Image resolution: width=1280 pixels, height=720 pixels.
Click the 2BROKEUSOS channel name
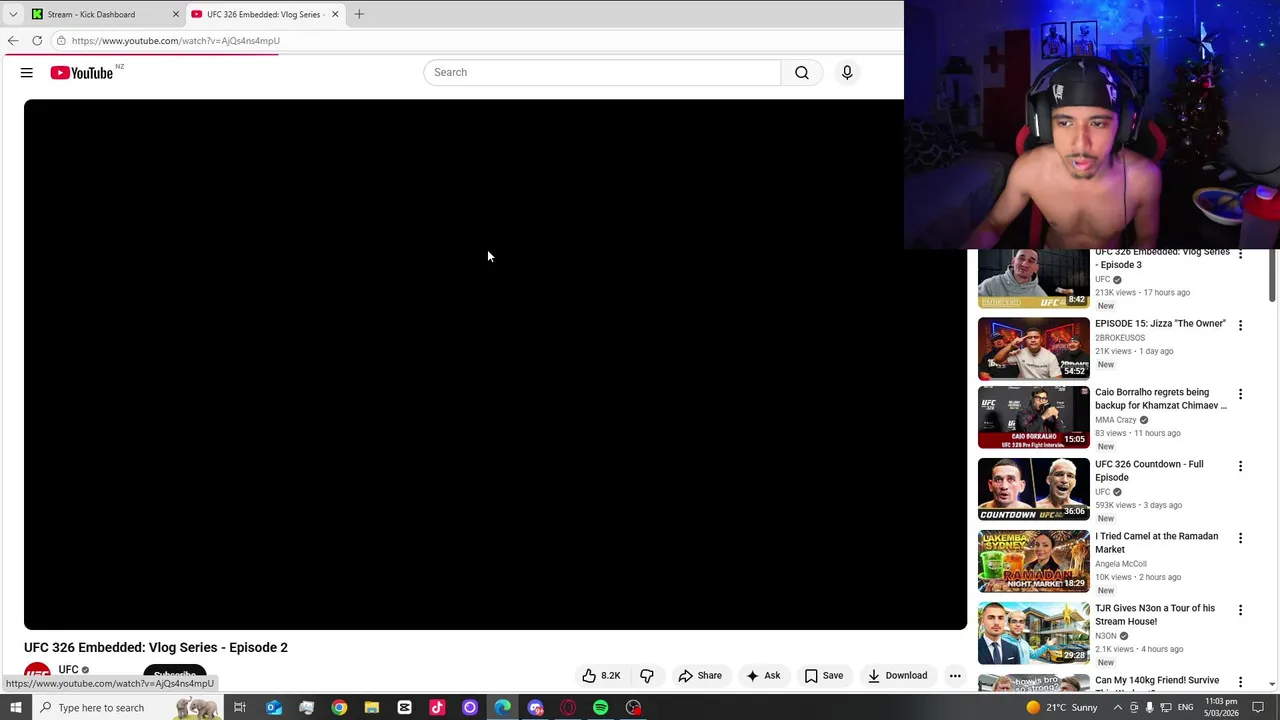pos(1120,338)
